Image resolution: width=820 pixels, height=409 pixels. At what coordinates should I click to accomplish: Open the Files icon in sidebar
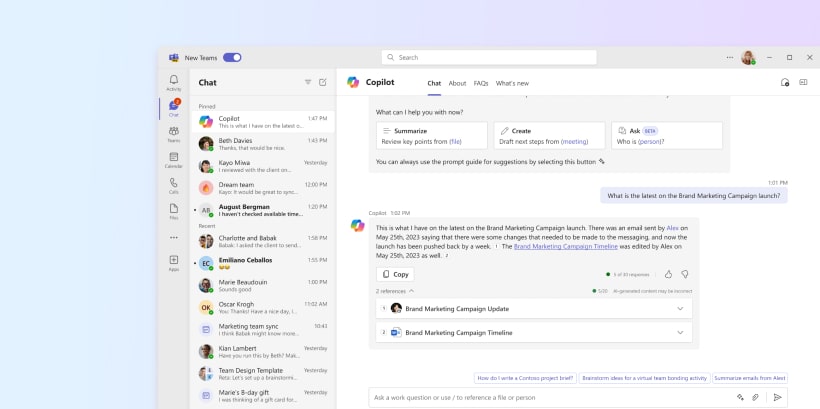(174, 208)
